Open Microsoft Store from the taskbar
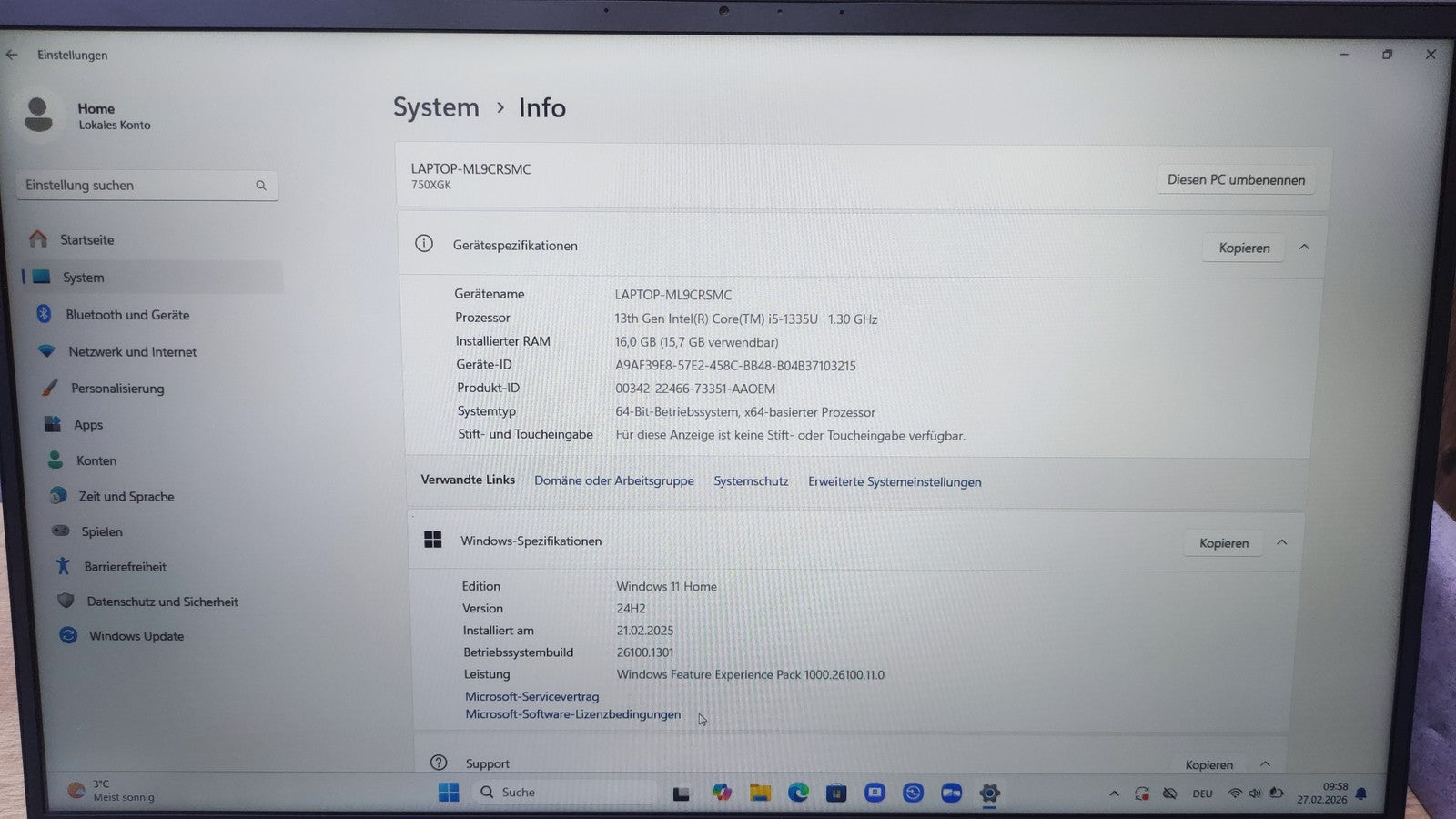1456x819 pixels. click(x=836, y=794)
